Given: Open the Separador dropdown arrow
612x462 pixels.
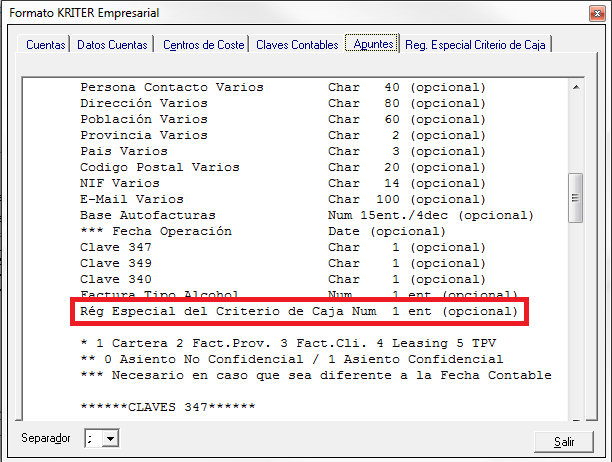Looking at the screenshot, I should click(x=110, y=439).
